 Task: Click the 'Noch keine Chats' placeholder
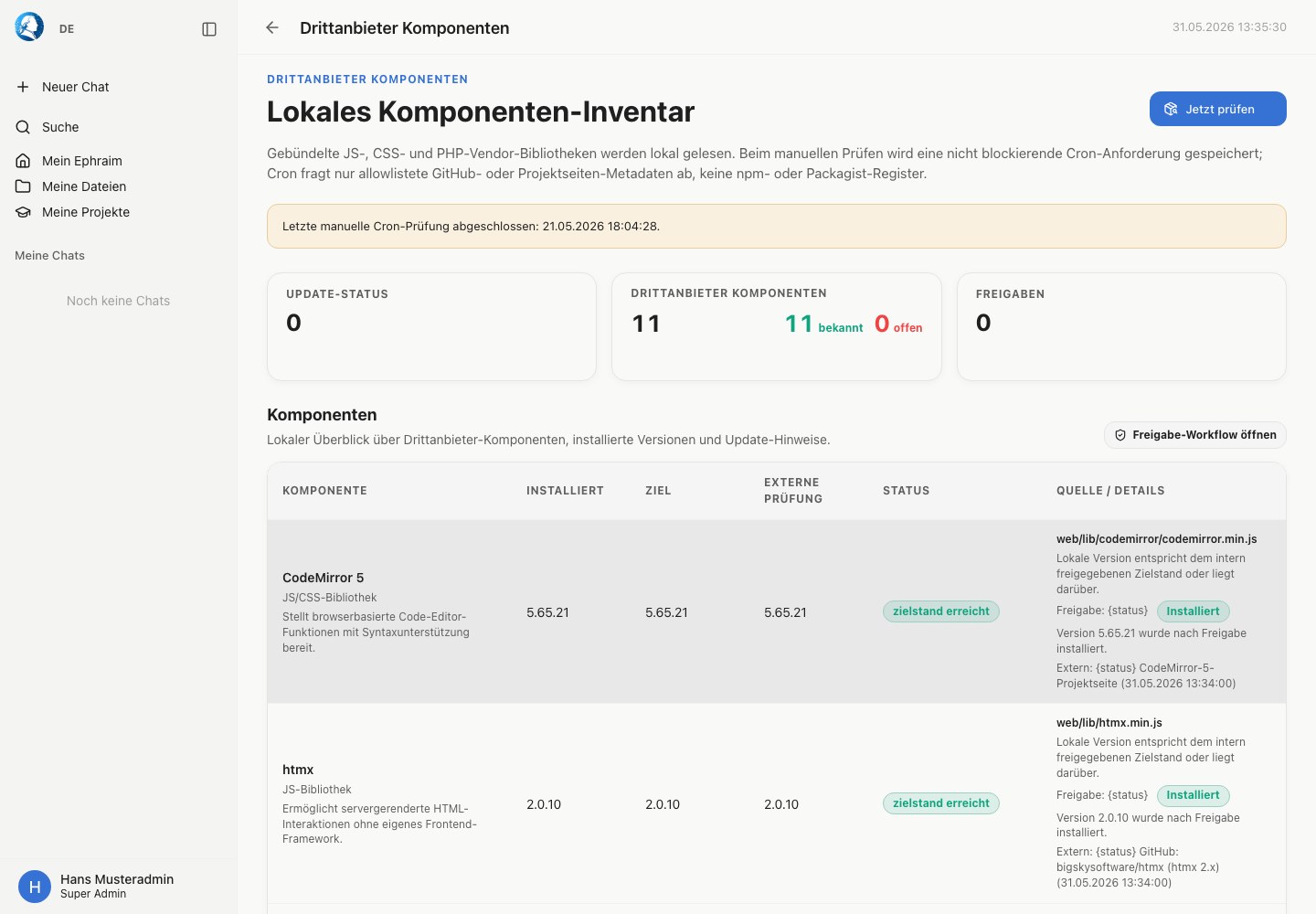118,301
